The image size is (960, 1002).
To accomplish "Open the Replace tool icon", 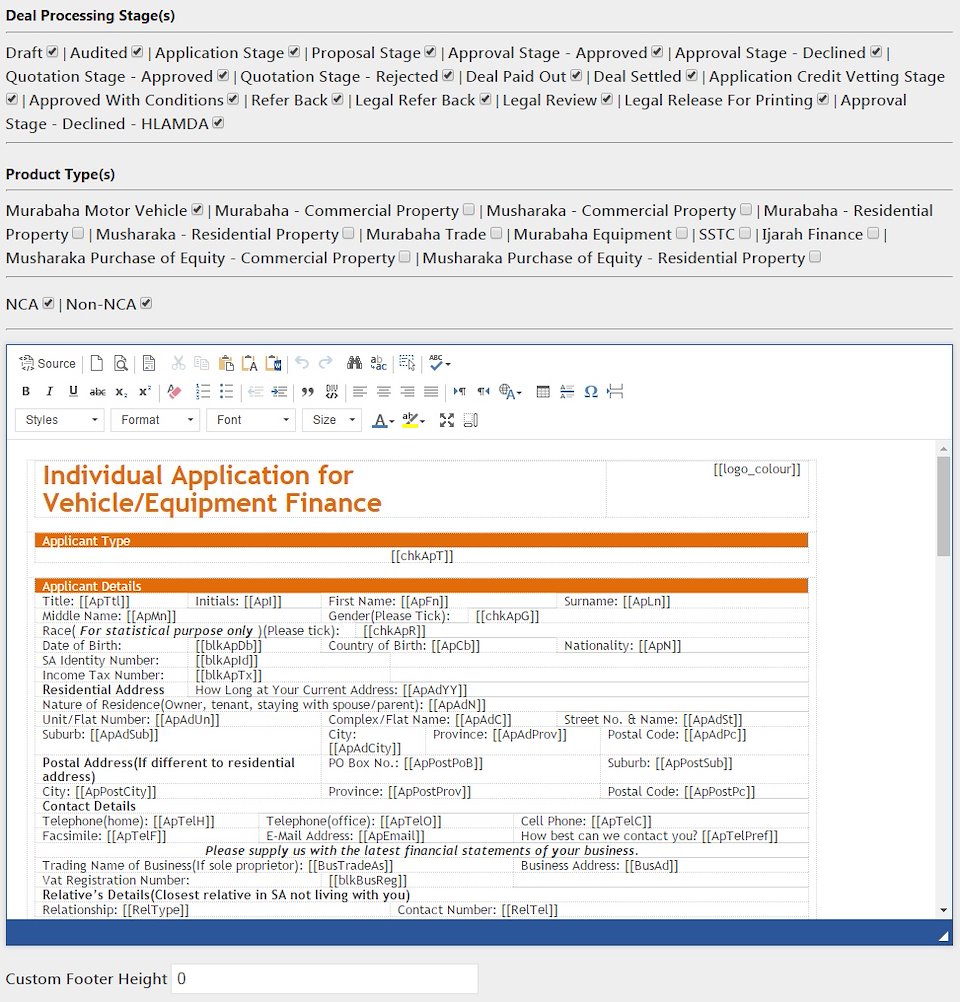I will (x=378, y=364).
